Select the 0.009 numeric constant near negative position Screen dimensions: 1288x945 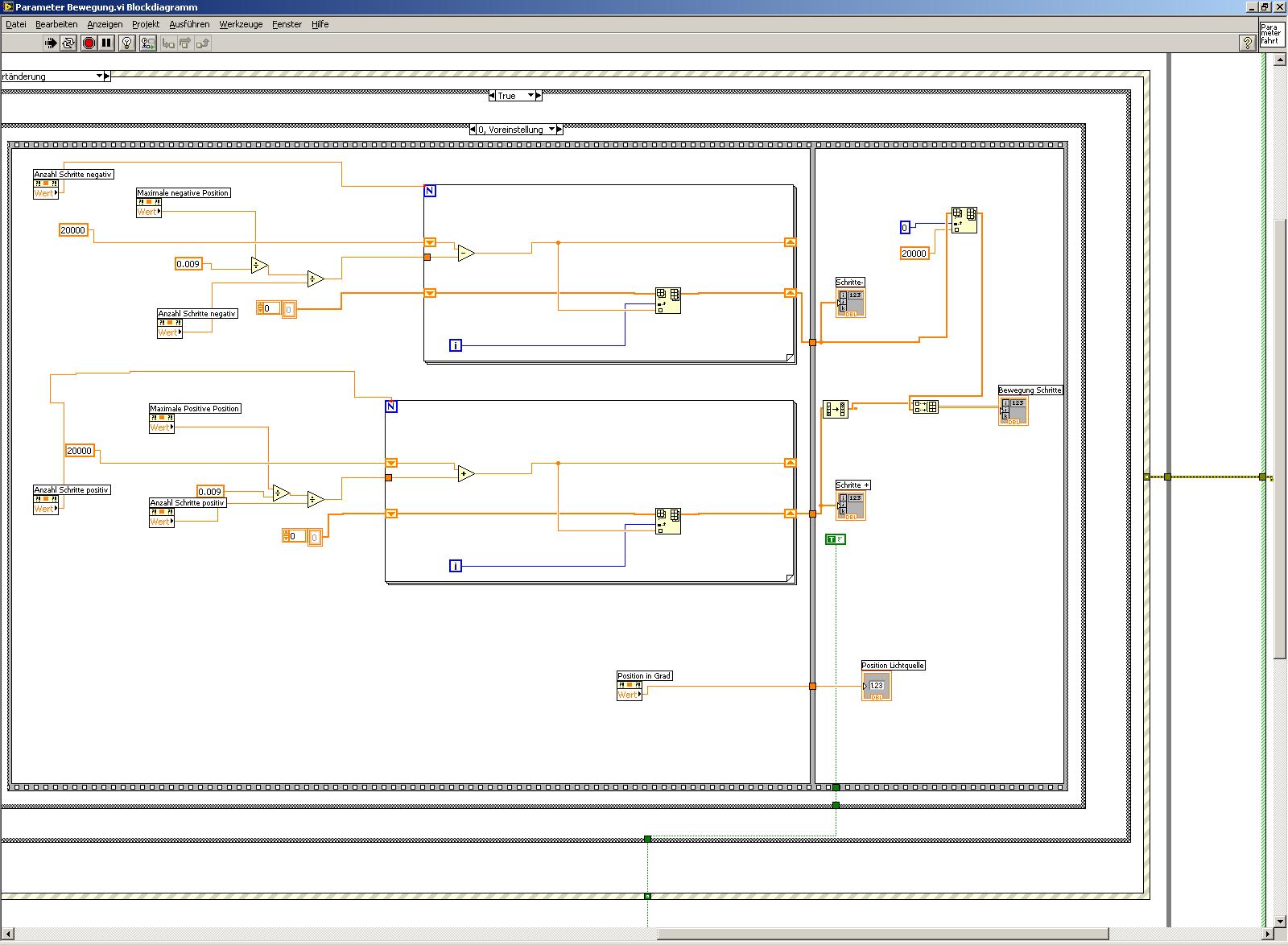click(188, 264)
